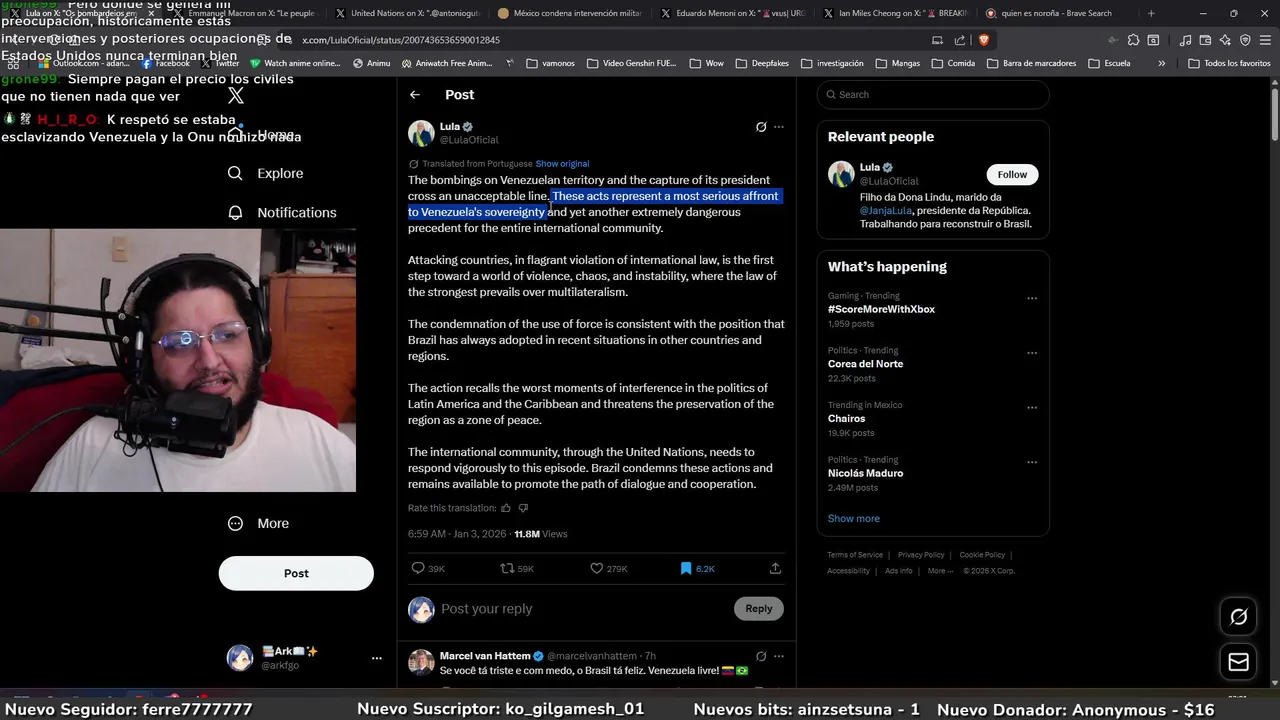
Task: Open Nicolás Maduro trend
Action: [865, 473]
